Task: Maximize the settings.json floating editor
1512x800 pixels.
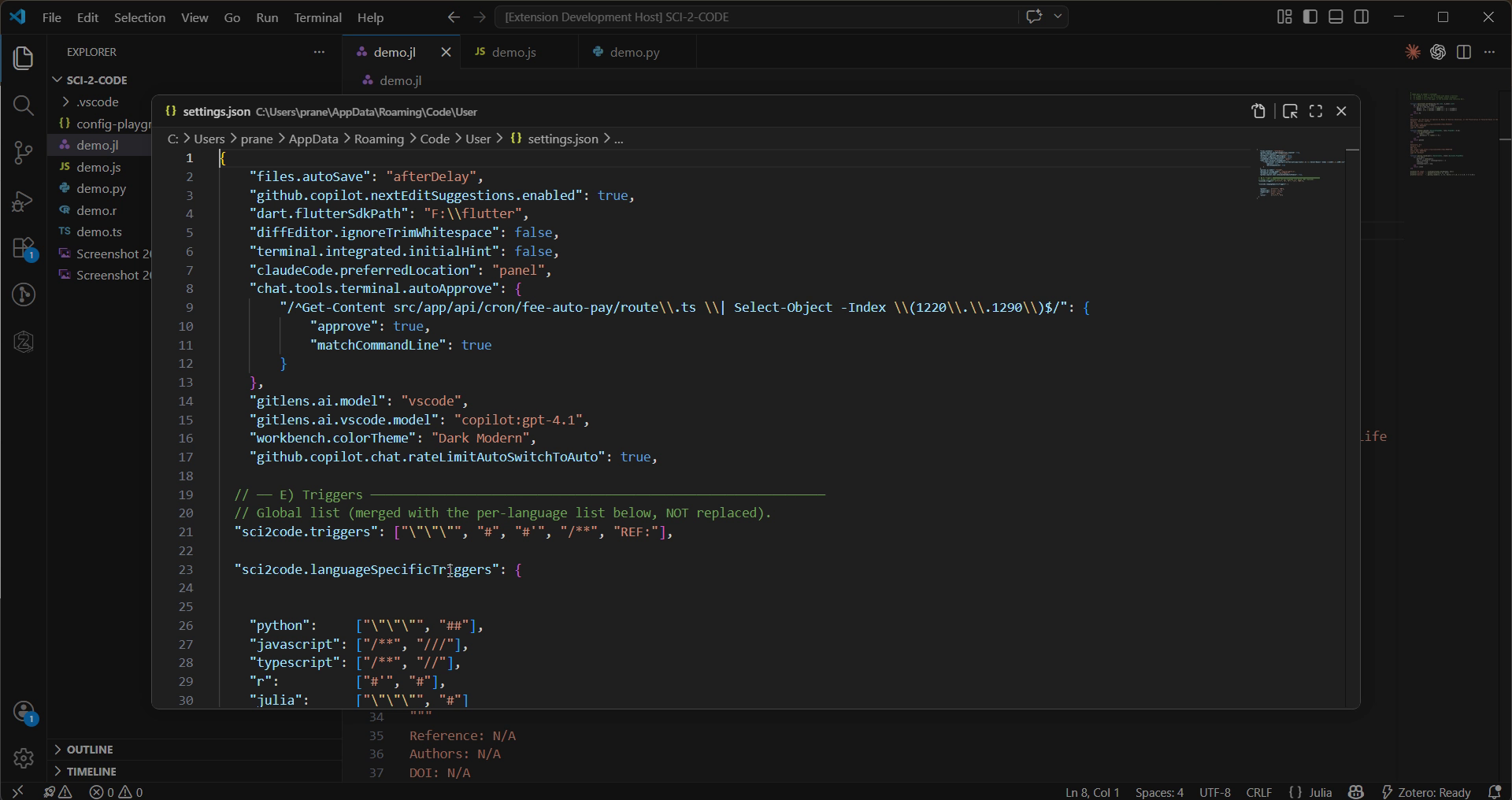Action: 1316,112
